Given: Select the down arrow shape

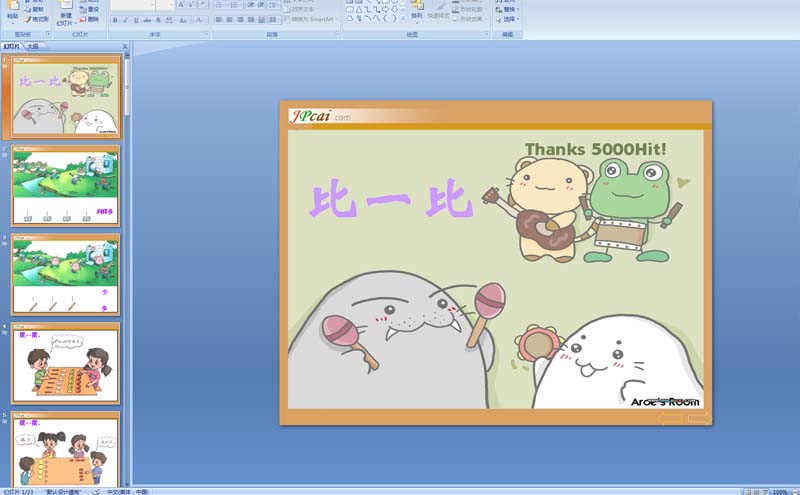Looking at the screenshot, I should click(x=394, y=10).
